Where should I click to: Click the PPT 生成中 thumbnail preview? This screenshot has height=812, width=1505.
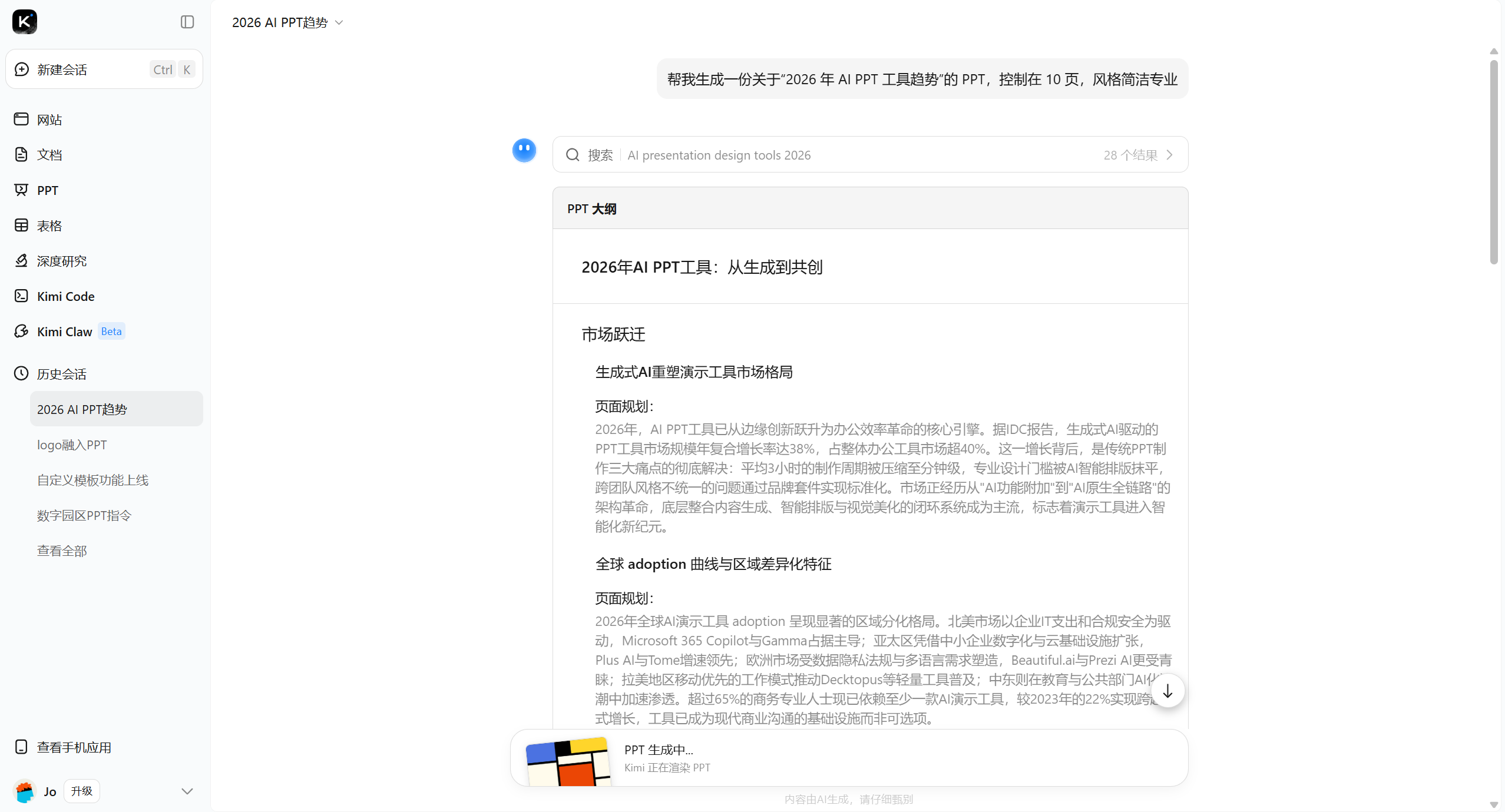point(568,761)
